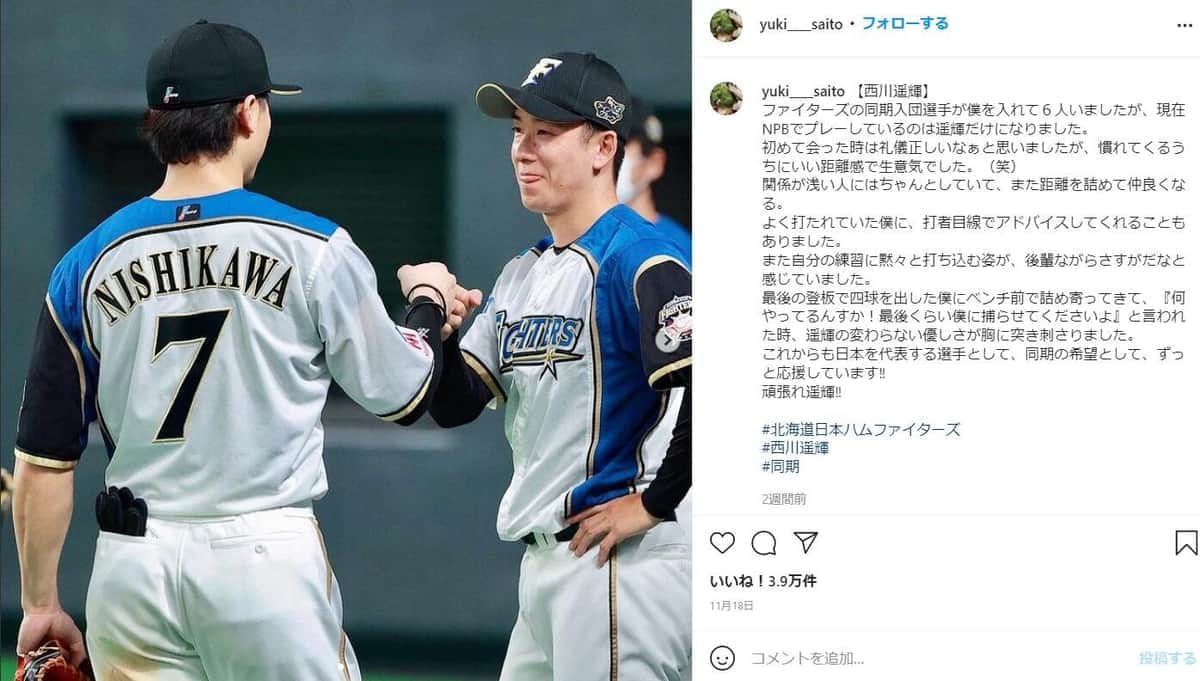Save post with bookmark icon
Screen dimensions: 1200x681
click(1186, 543)
